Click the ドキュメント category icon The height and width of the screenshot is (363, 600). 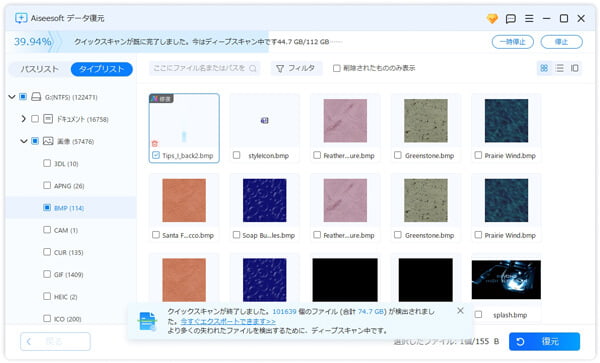pyautogui.click(x=48, y=119)
